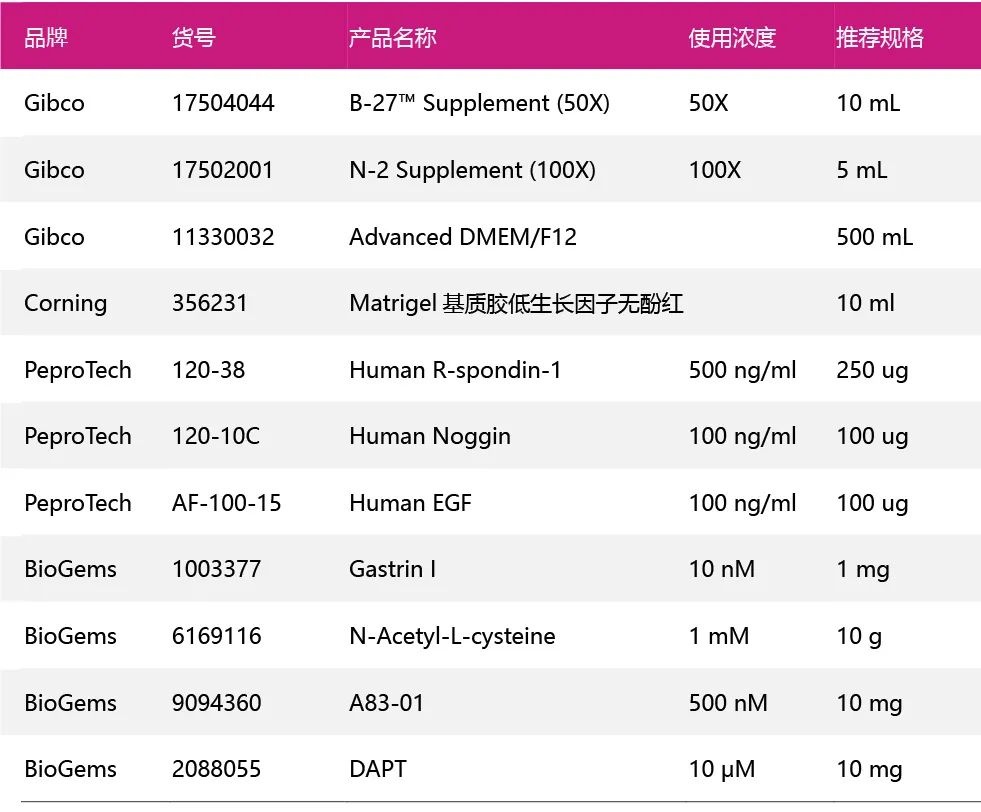Click catalog number 17504044
This screenshot has width=981, height=812.
[x=223, y=103]
